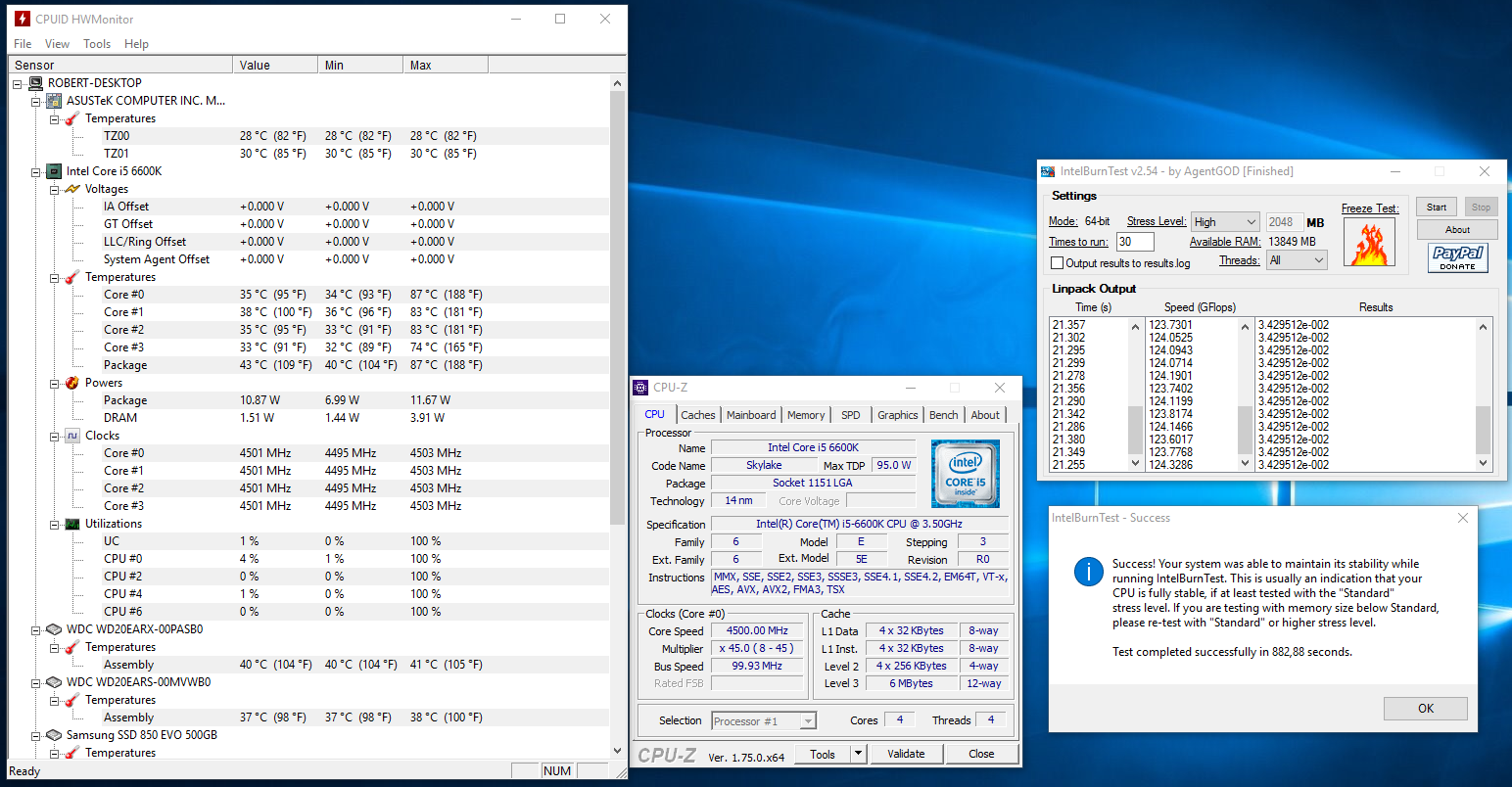Click the HWMonitor title bar app icon
The height and width of the screenshot is (787, 1512).
coord(23,19)
